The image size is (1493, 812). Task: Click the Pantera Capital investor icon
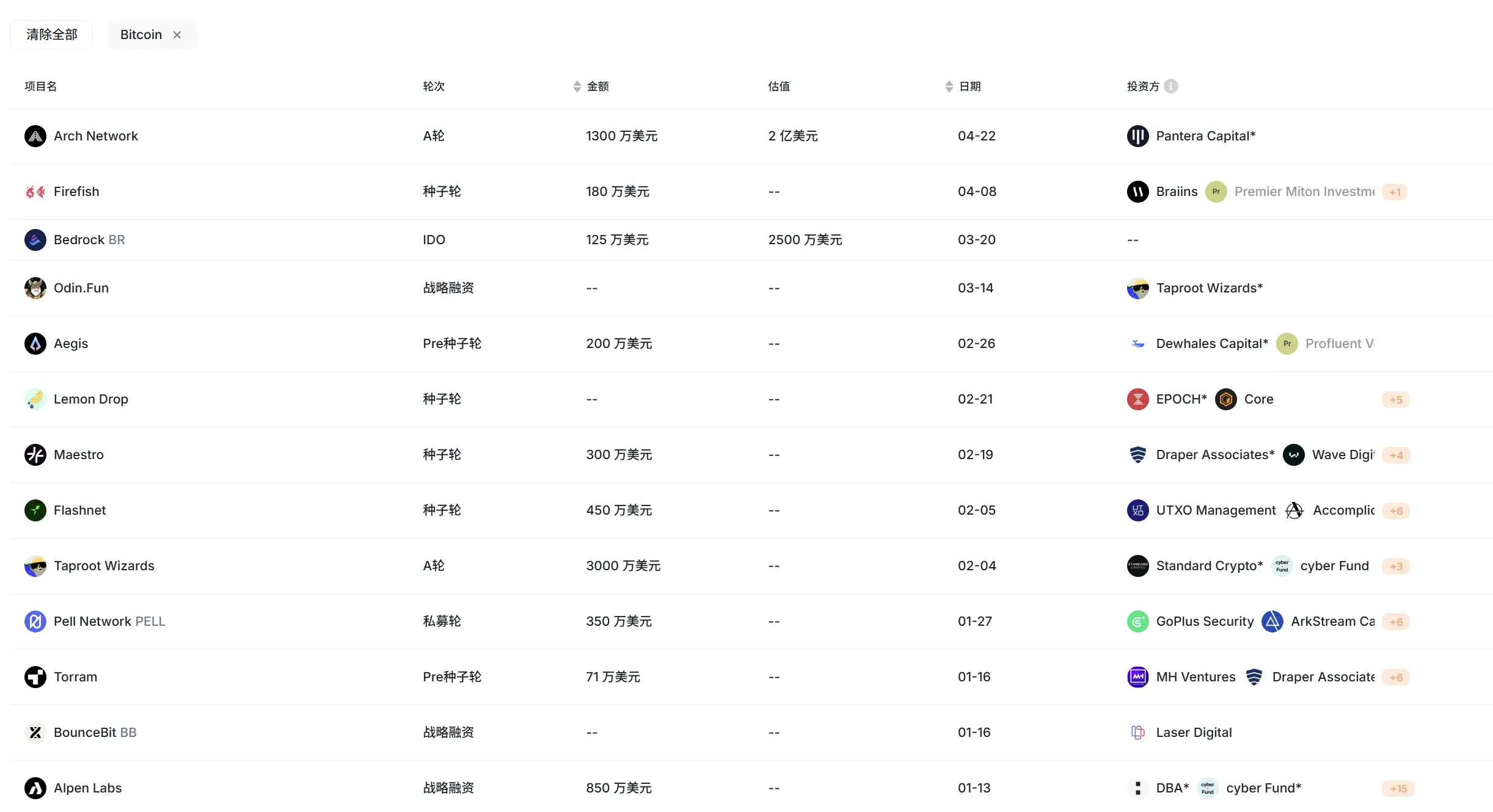pos(1137,136)
